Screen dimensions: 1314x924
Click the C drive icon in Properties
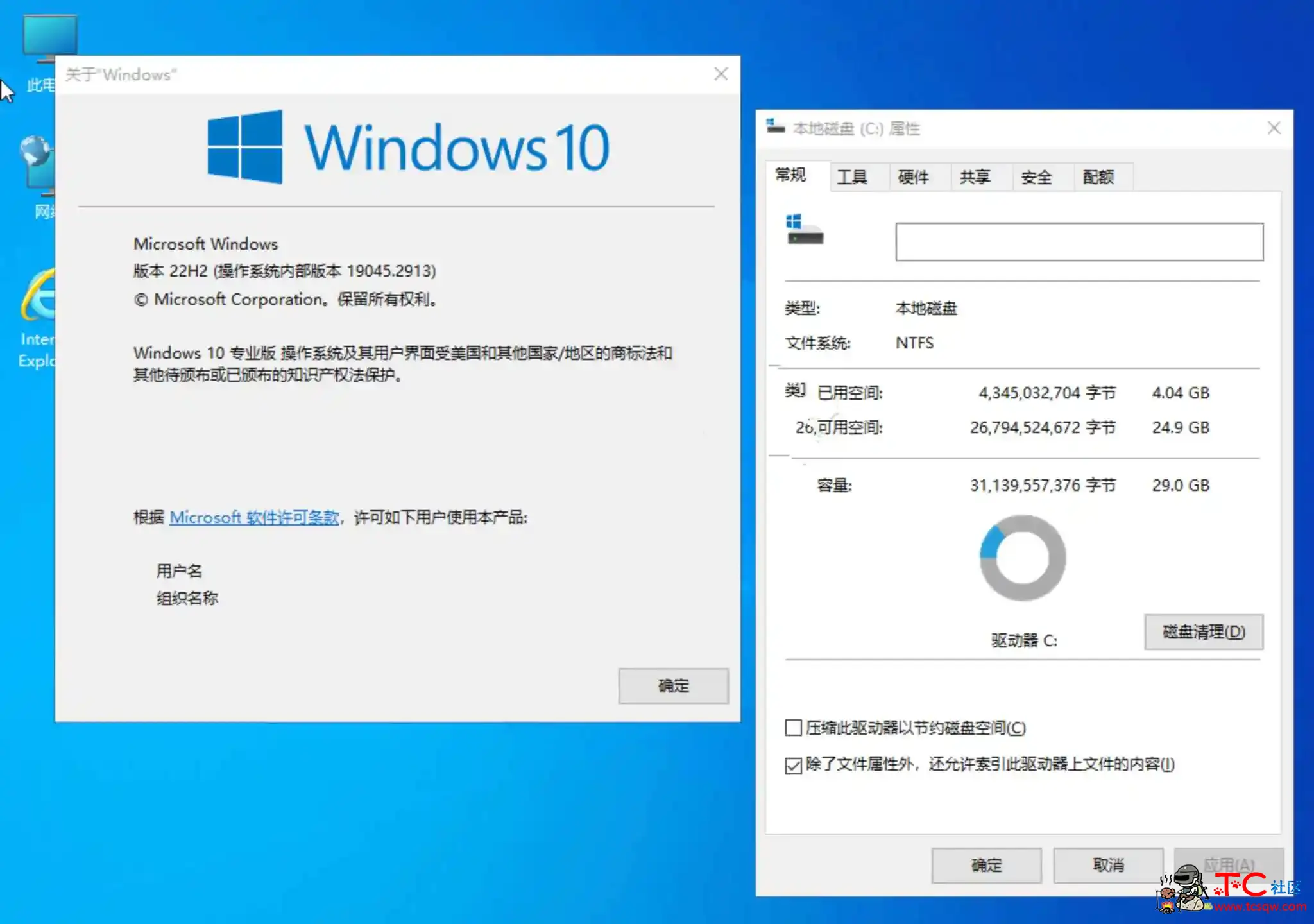click(x=805, y=230)
